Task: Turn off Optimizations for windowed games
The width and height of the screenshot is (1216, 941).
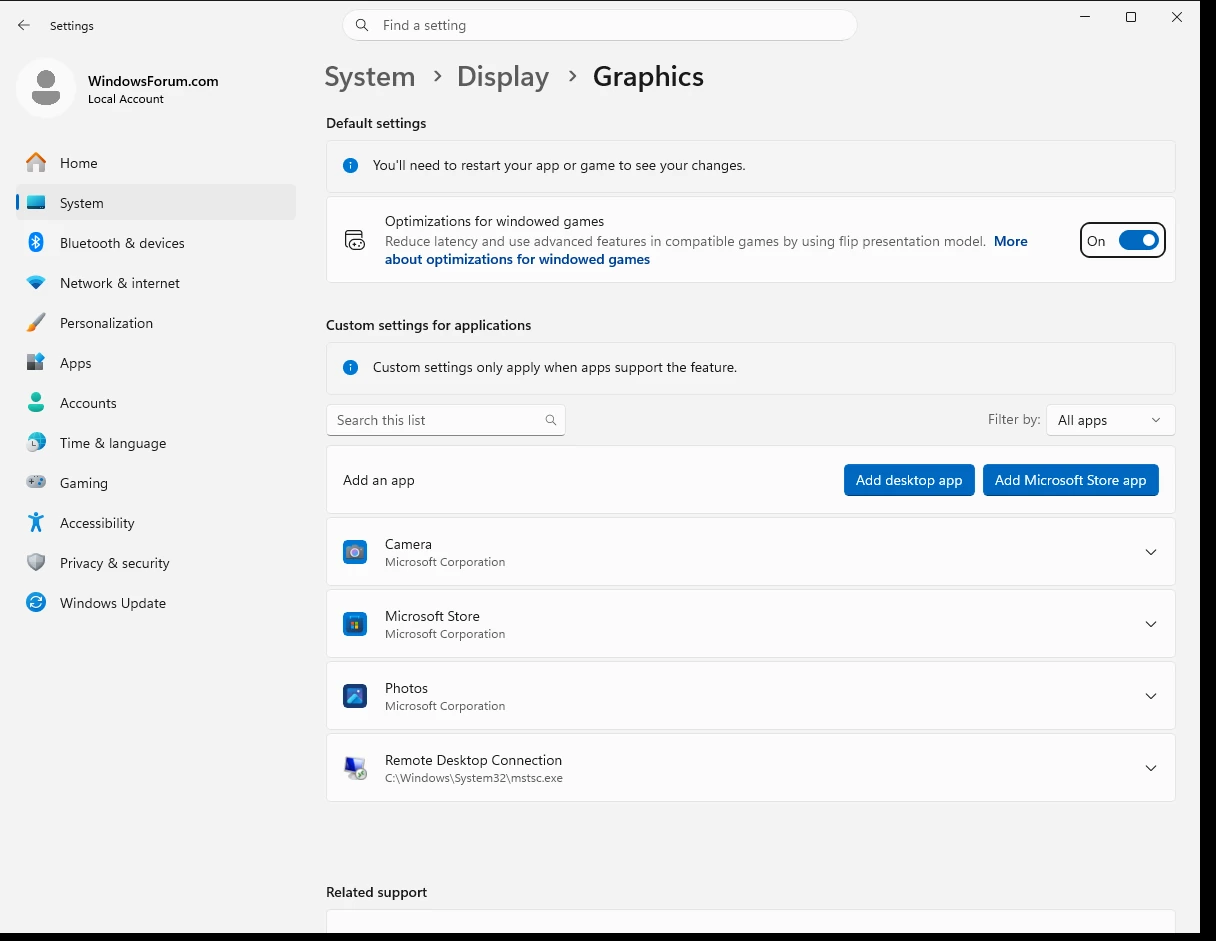Action: coord(1138,240)
